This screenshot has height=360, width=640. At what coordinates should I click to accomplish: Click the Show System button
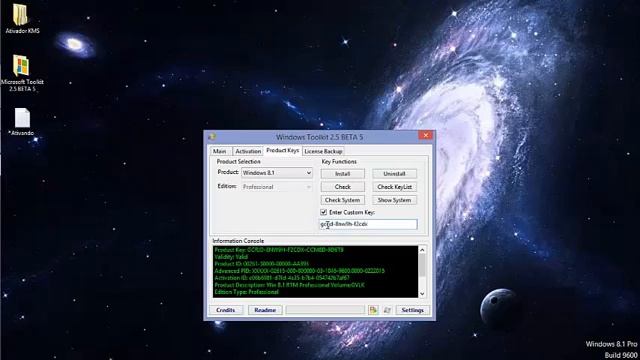point(394,200)
